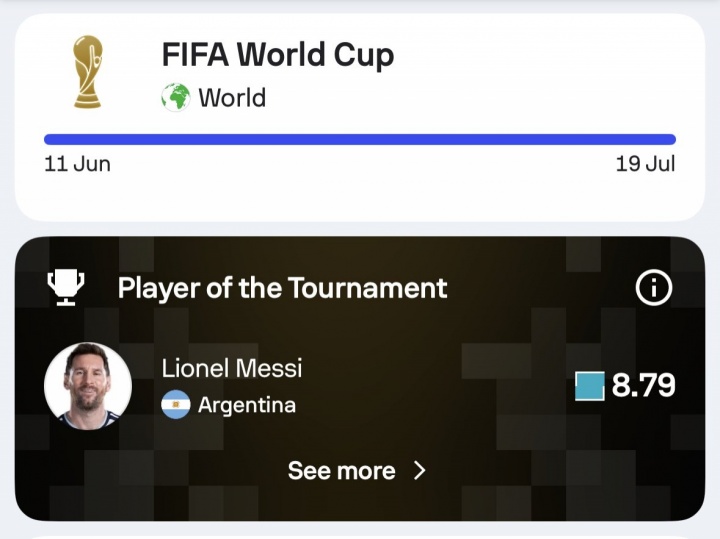Image resolution: width=720 pixels, height=539 pixels.
Task: Click the See more button
Action: coord(357,471)
